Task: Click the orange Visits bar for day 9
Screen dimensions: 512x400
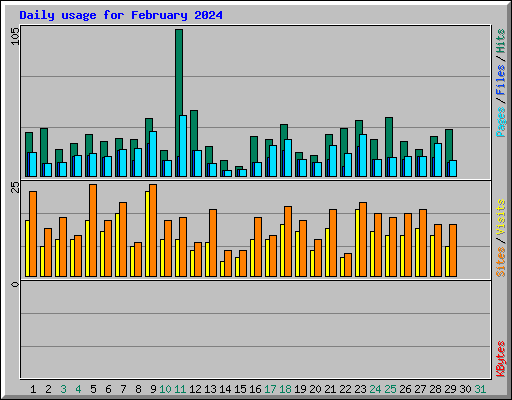Action: pos(153,230)
